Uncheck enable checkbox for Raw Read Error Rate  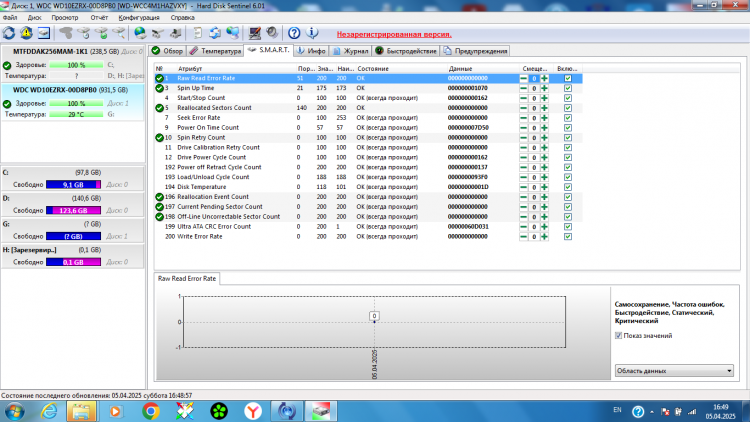pyautogui.click(x=568, y=78)
